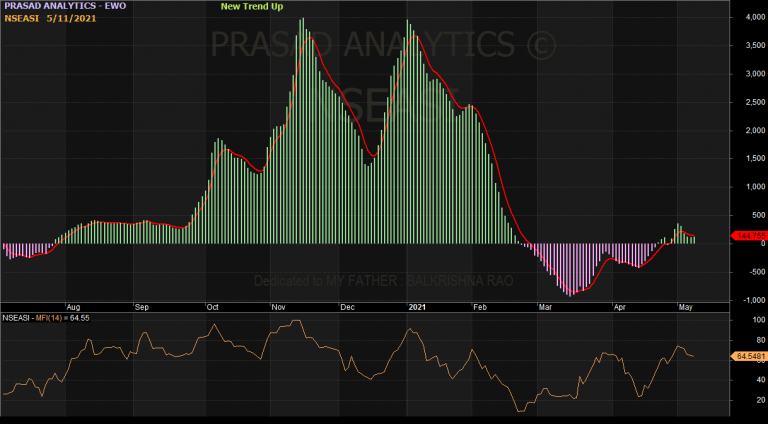Screen dimensions: 768x424
Task: Click the Feb label on the time axis
Action: tap(480, 307)
